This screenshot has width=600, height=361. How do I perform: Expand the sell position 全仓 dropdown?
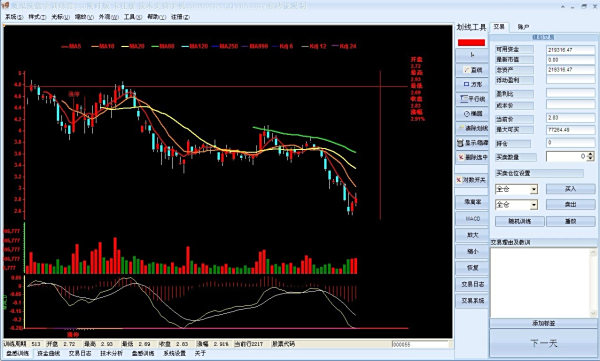coord(533,205)
